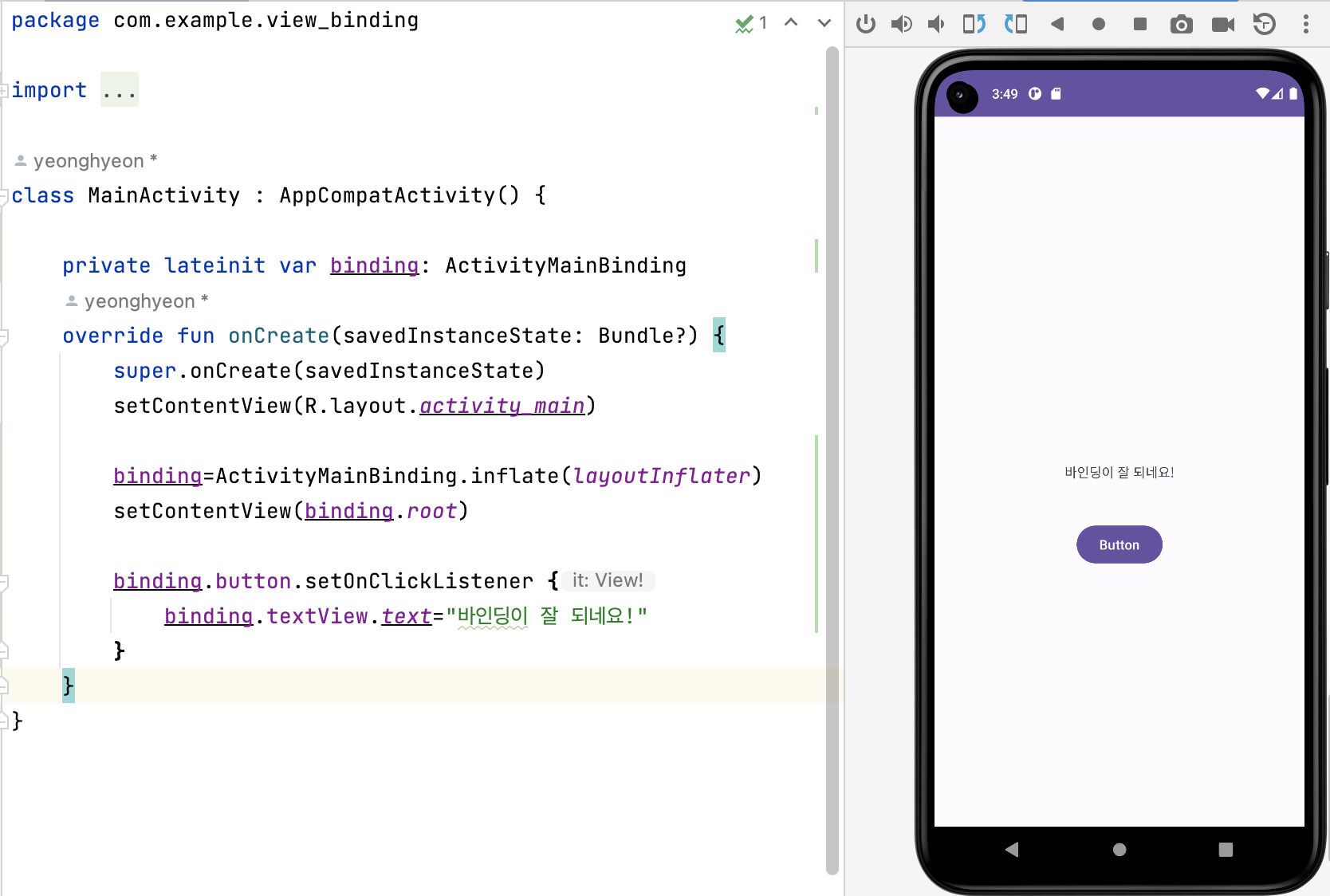Go to next highlighted problem arrow
This screenshot has height=896, width=1330.
pos(824,22)
